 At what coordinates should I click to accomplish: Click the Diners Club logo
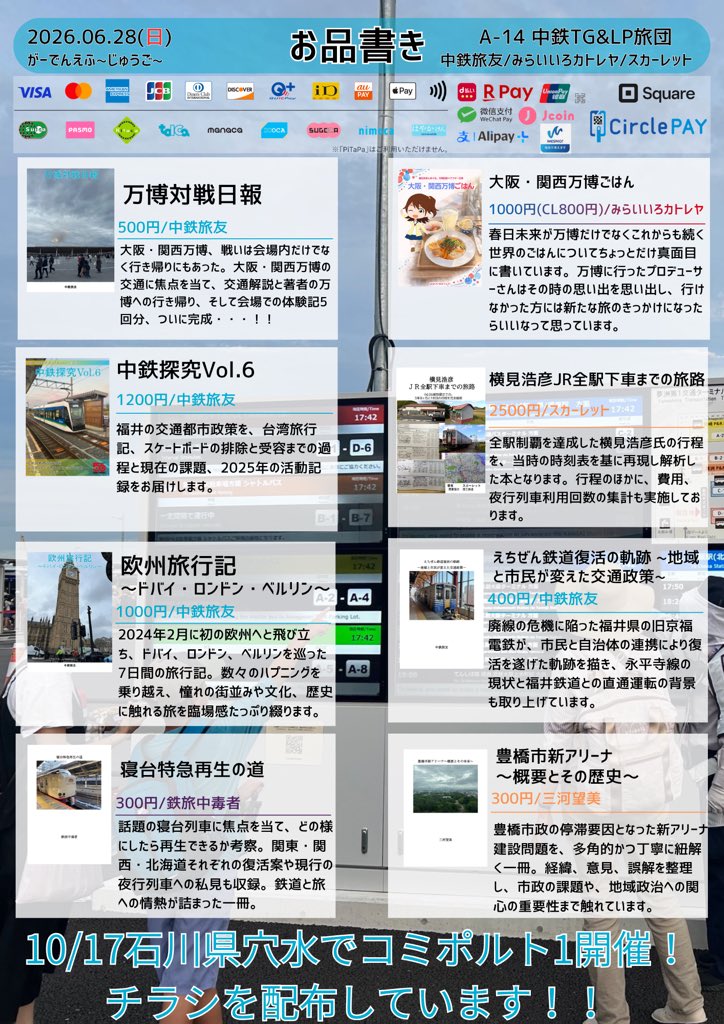point(198,91)
